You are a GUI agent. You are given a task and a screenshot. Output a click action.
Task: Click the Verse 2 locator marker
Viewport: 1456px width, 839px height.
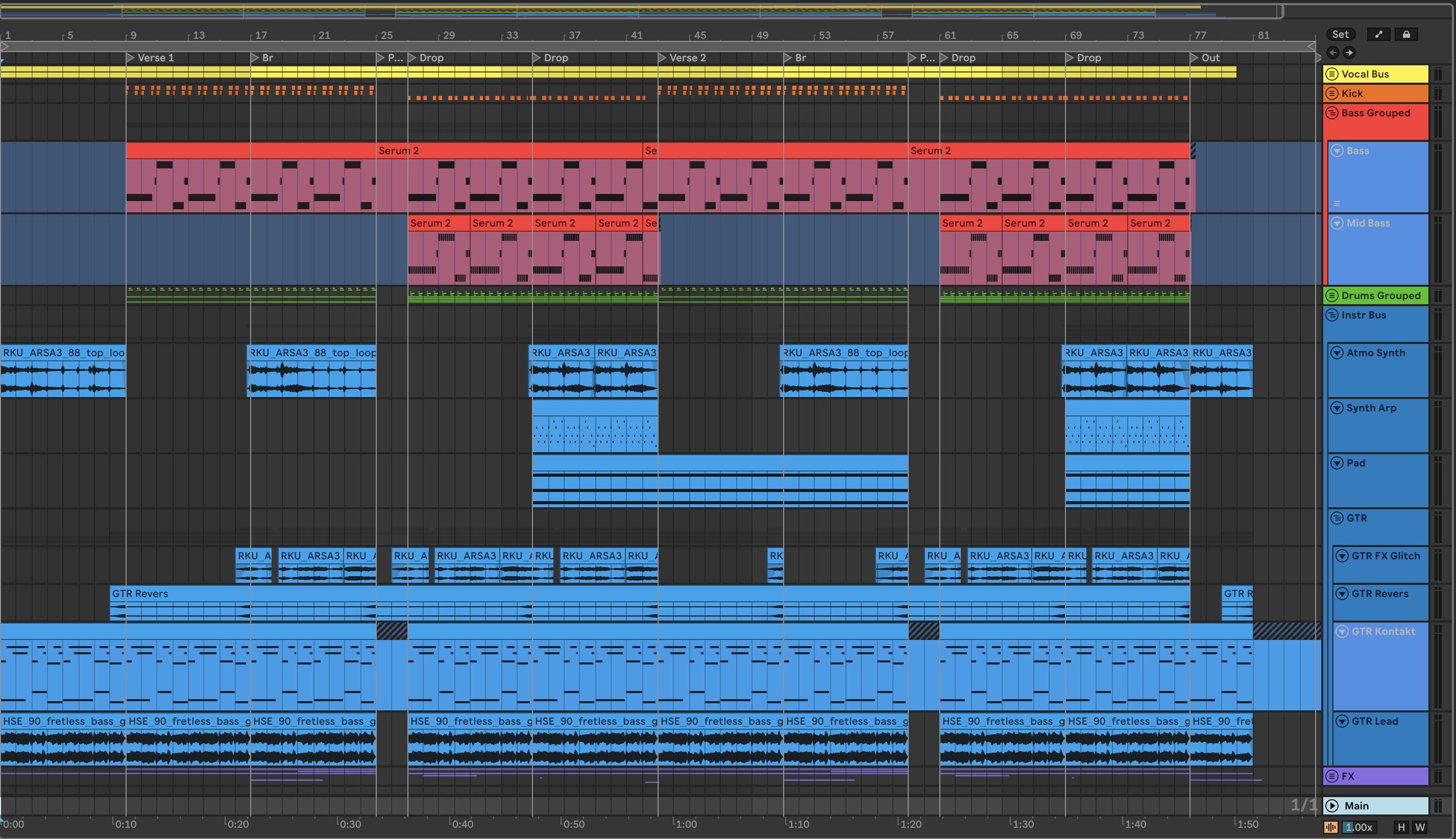click(x=663, y=58)
